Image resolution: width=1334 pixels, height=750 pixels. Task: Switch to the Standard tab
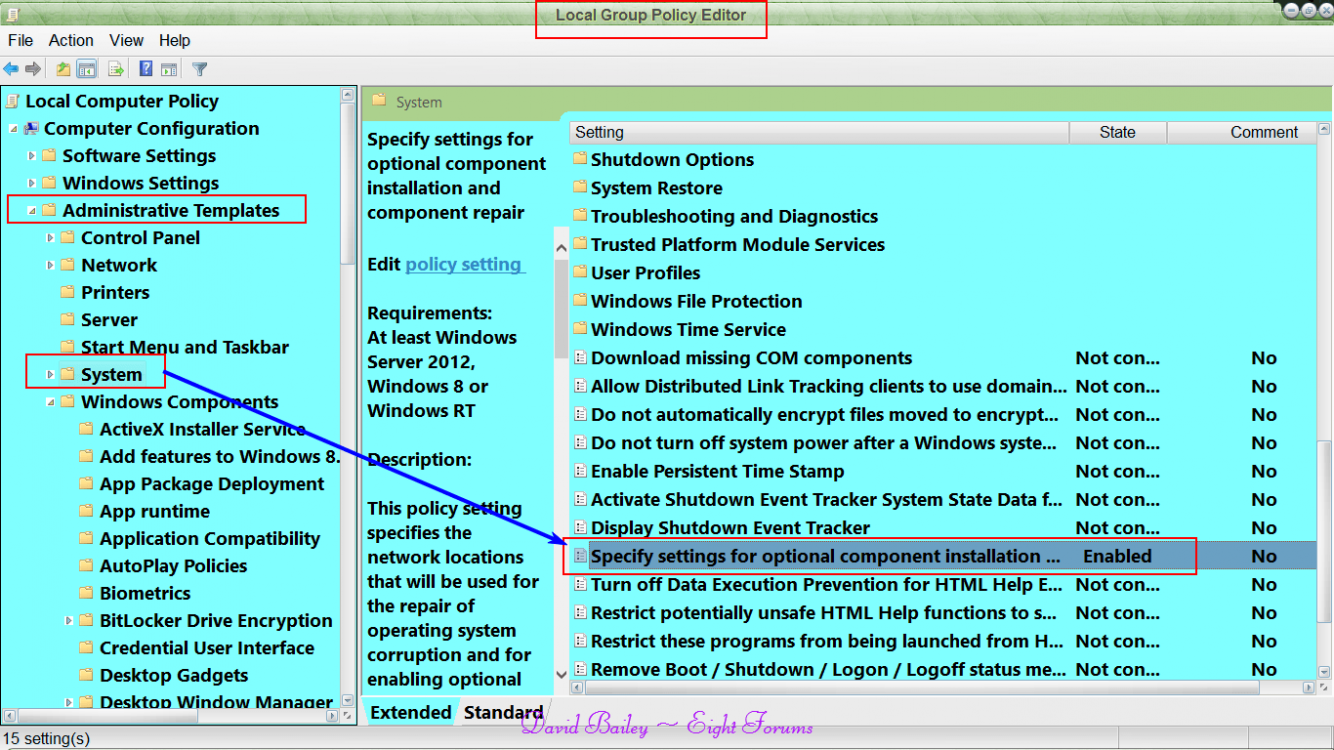point(503,712)
